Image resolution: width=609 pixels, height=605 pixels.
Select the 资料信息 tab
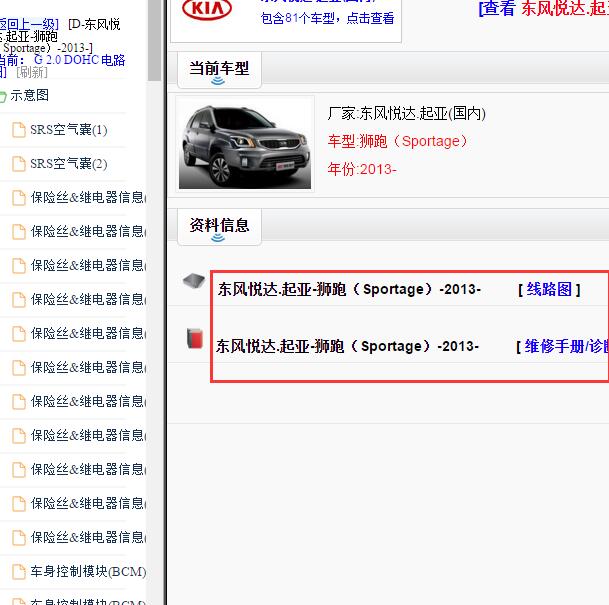tap(219, 226)
